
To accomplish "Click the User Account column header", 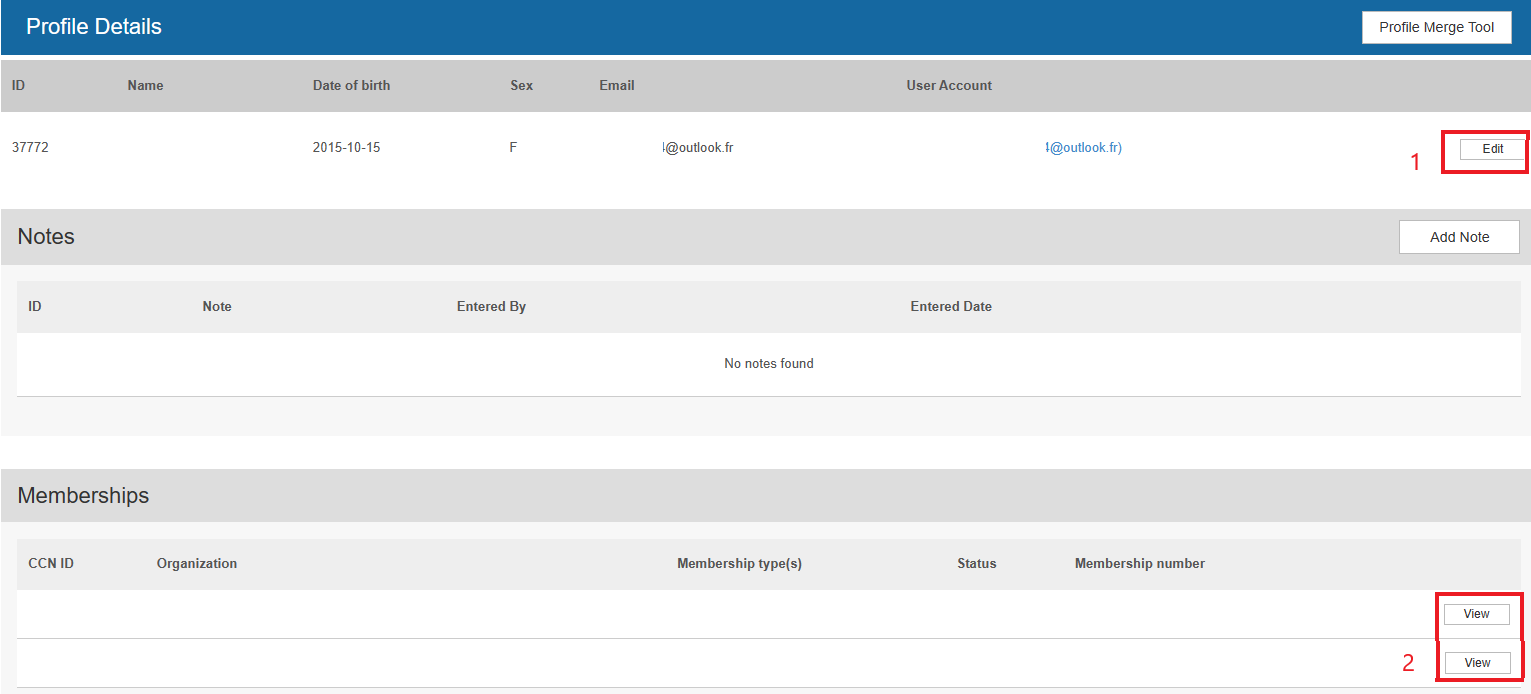I will [948, 86].
